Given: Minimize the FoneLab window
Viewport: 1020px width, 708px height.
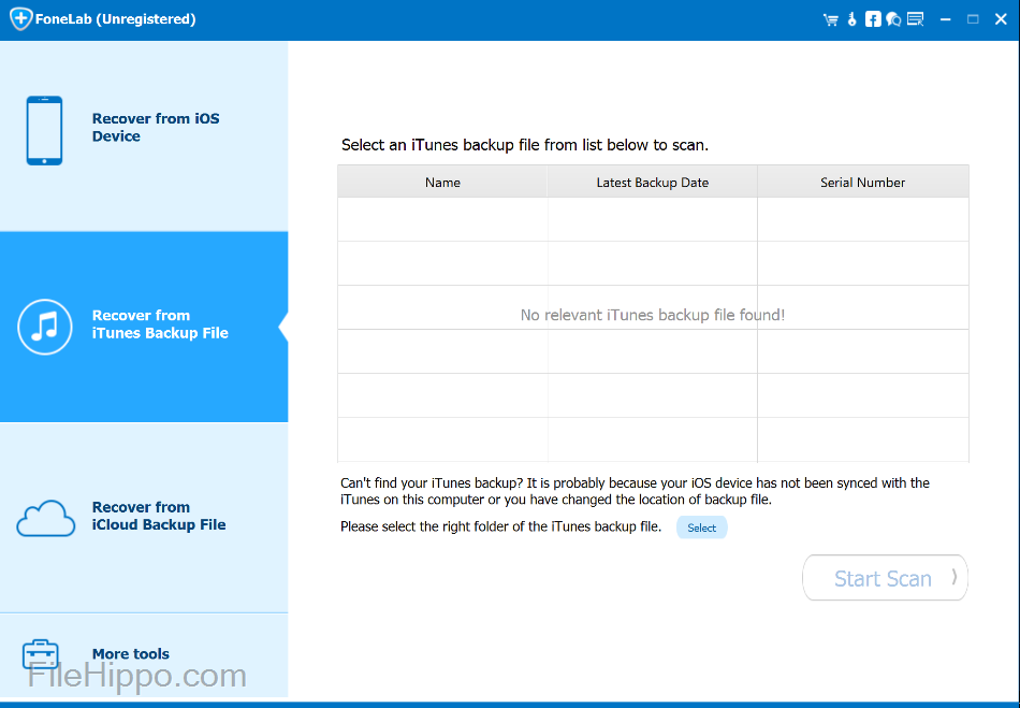Looking at the screenshot, I should tap(945, 20).
